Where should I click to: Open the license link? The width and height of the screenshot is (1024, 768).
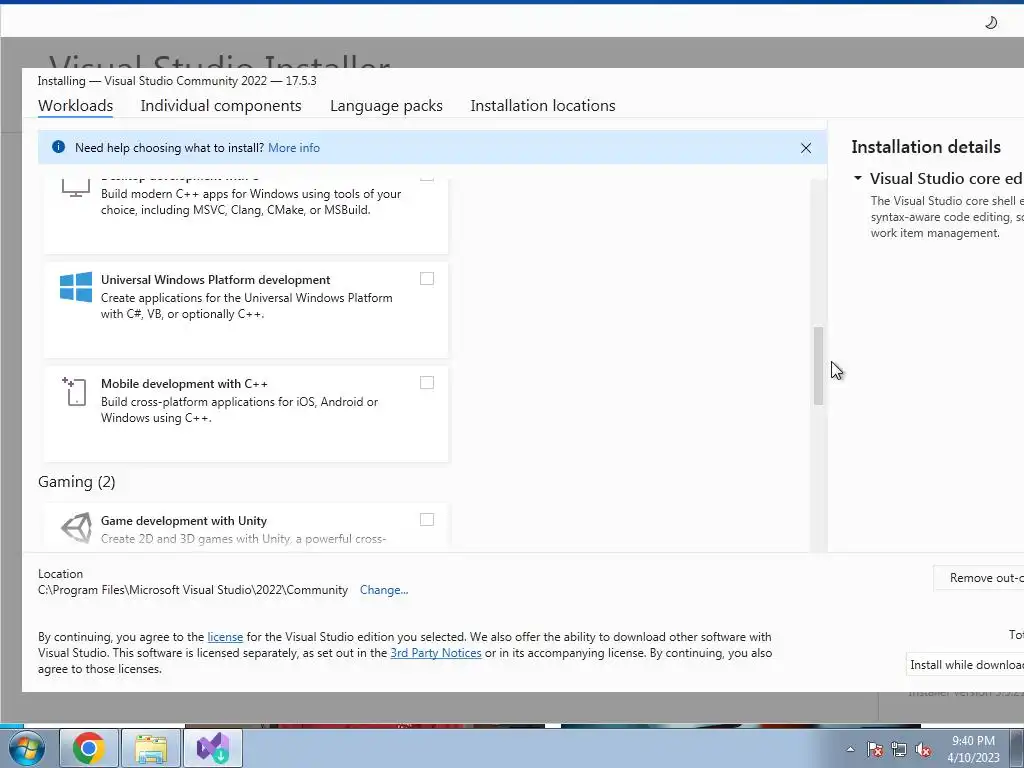225,637
